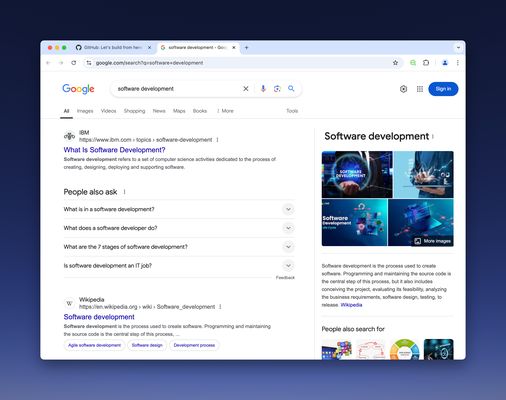The image size is (506, 400).
Task: Switch to the Images results tab
Action: pyautogui.click(x=85, y=111)
